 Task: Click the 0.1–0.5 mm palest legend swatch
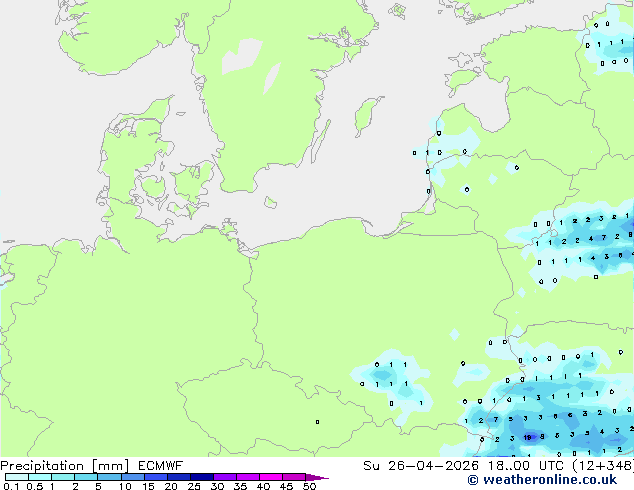coord(17,477)
